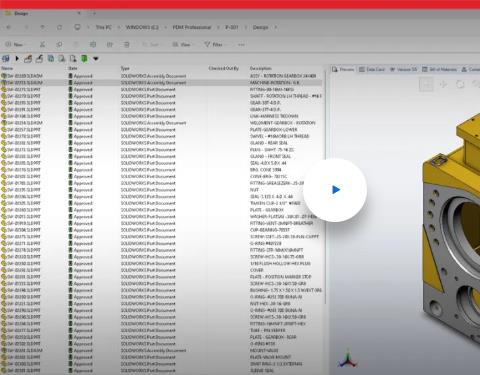Click the forward navigation arrow

26,27
